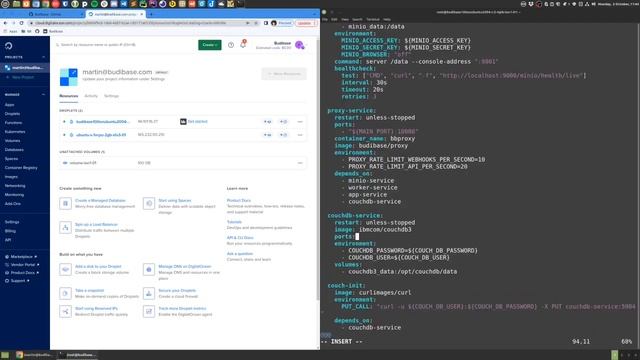This screenshot has width=640, height=360.
Task: Expand the first budibase droplet row
Action: pos(64,122)
